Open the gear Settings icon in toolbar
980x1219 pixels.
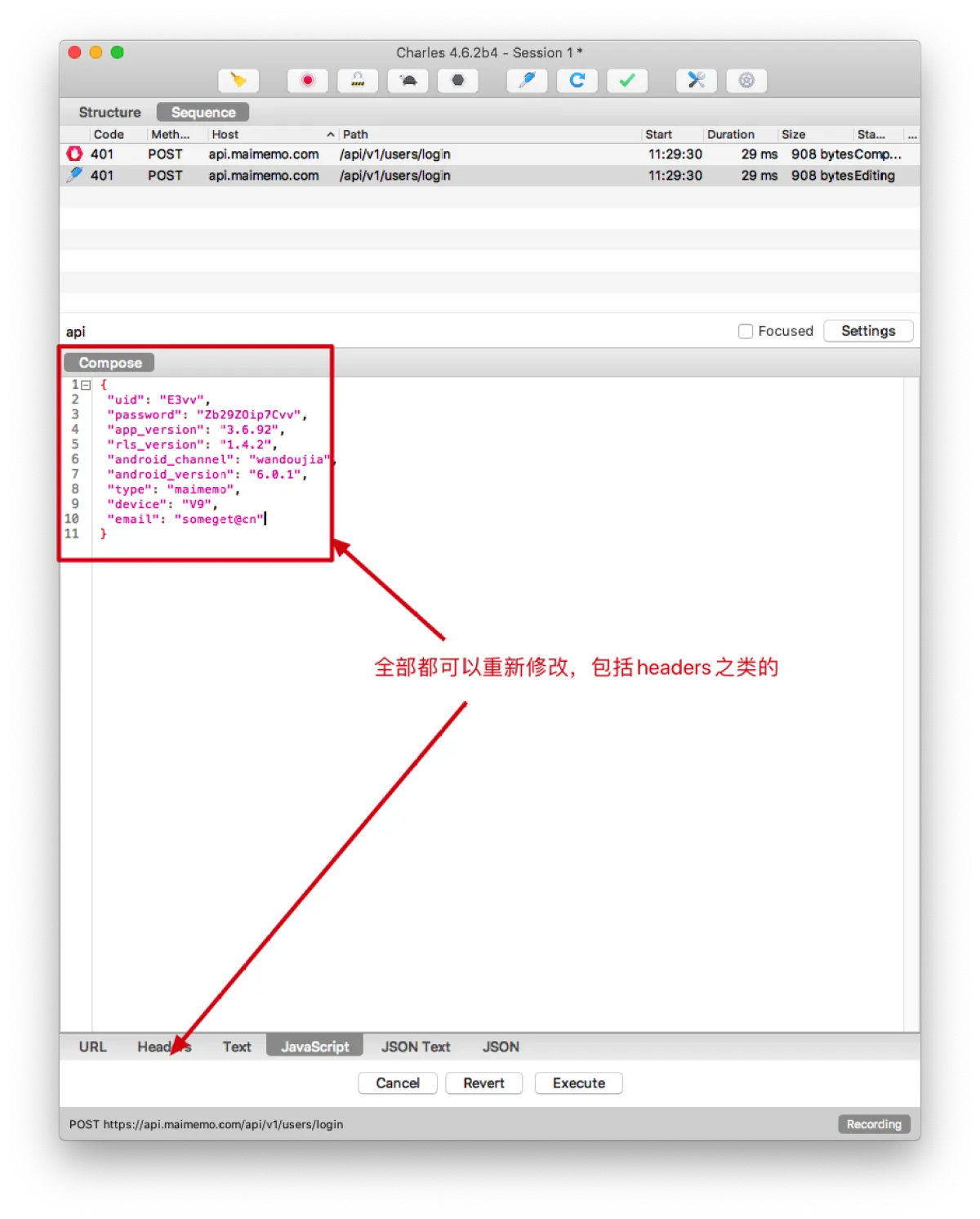coord(746,81)
